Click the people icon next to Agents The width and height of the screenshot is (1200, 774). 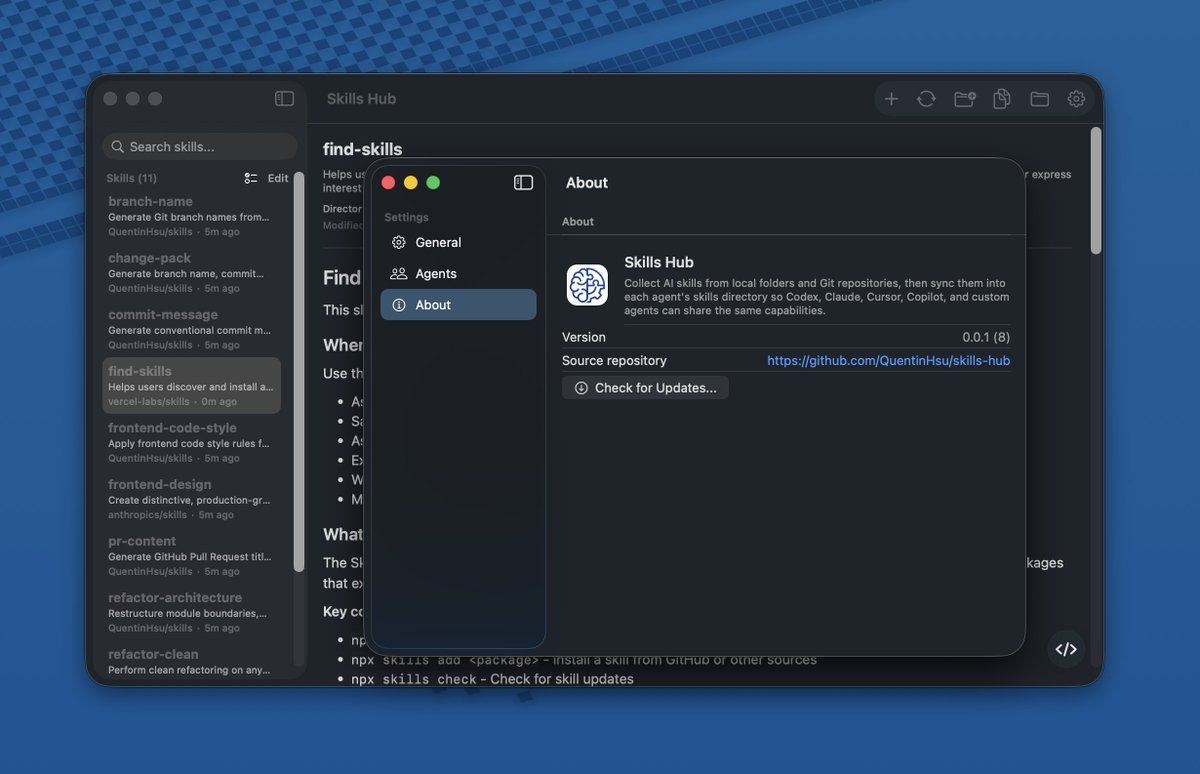point(399,273)
